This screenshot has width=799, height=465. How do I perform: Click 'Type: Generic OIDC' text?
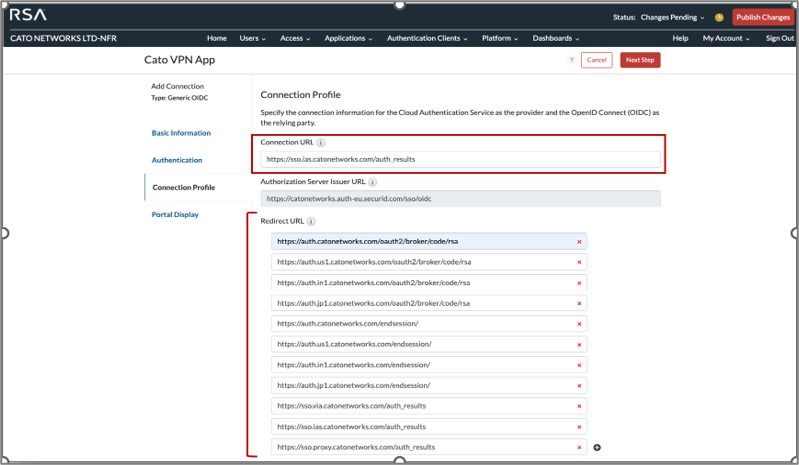(x=179, y=98)
